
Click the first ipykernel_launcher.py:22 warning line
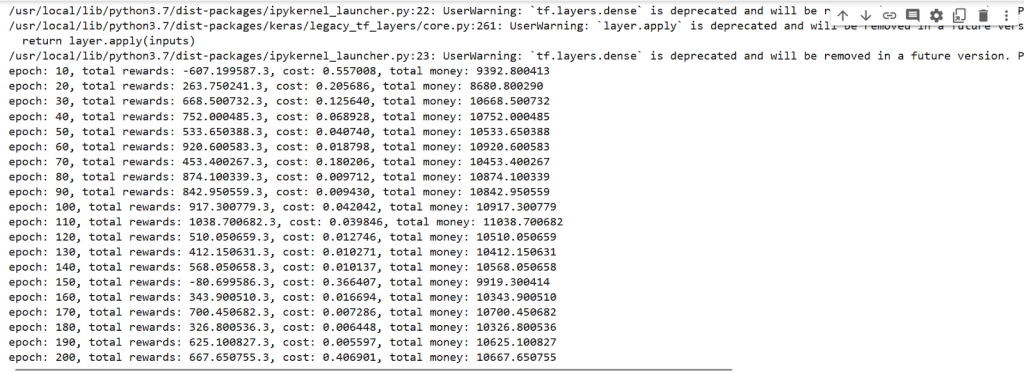tap(516, 10)
